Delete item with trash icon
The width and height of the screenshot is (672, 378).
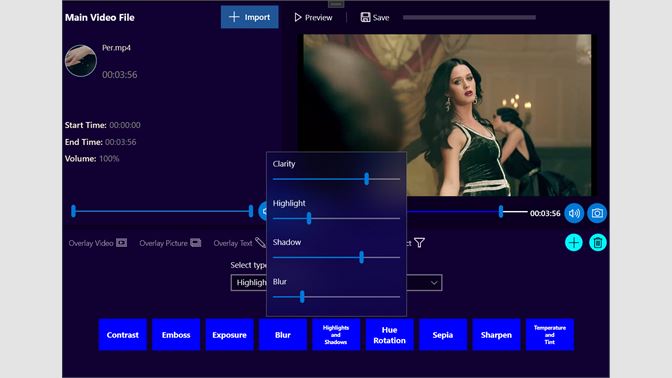[x=598, y=243]
